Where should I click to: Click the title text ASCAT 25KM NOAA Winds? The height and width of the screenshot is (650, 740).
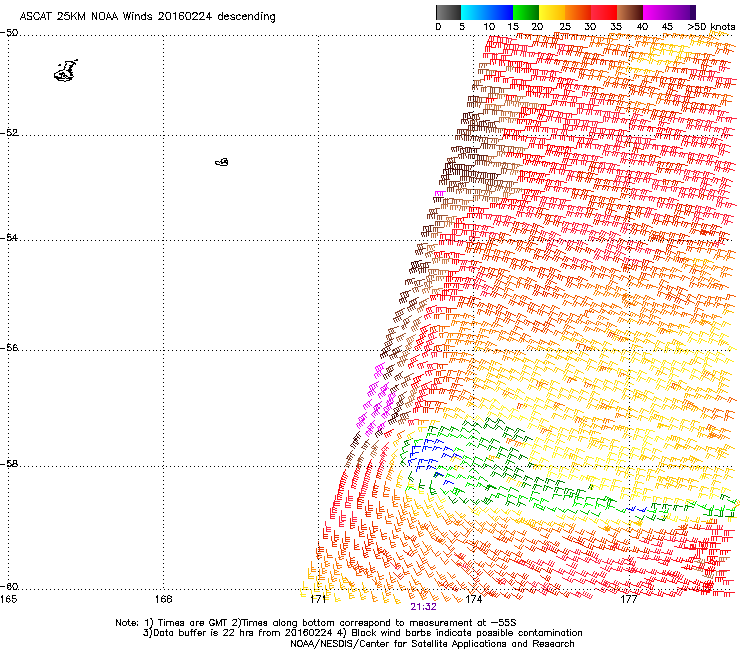pos(86,16)
